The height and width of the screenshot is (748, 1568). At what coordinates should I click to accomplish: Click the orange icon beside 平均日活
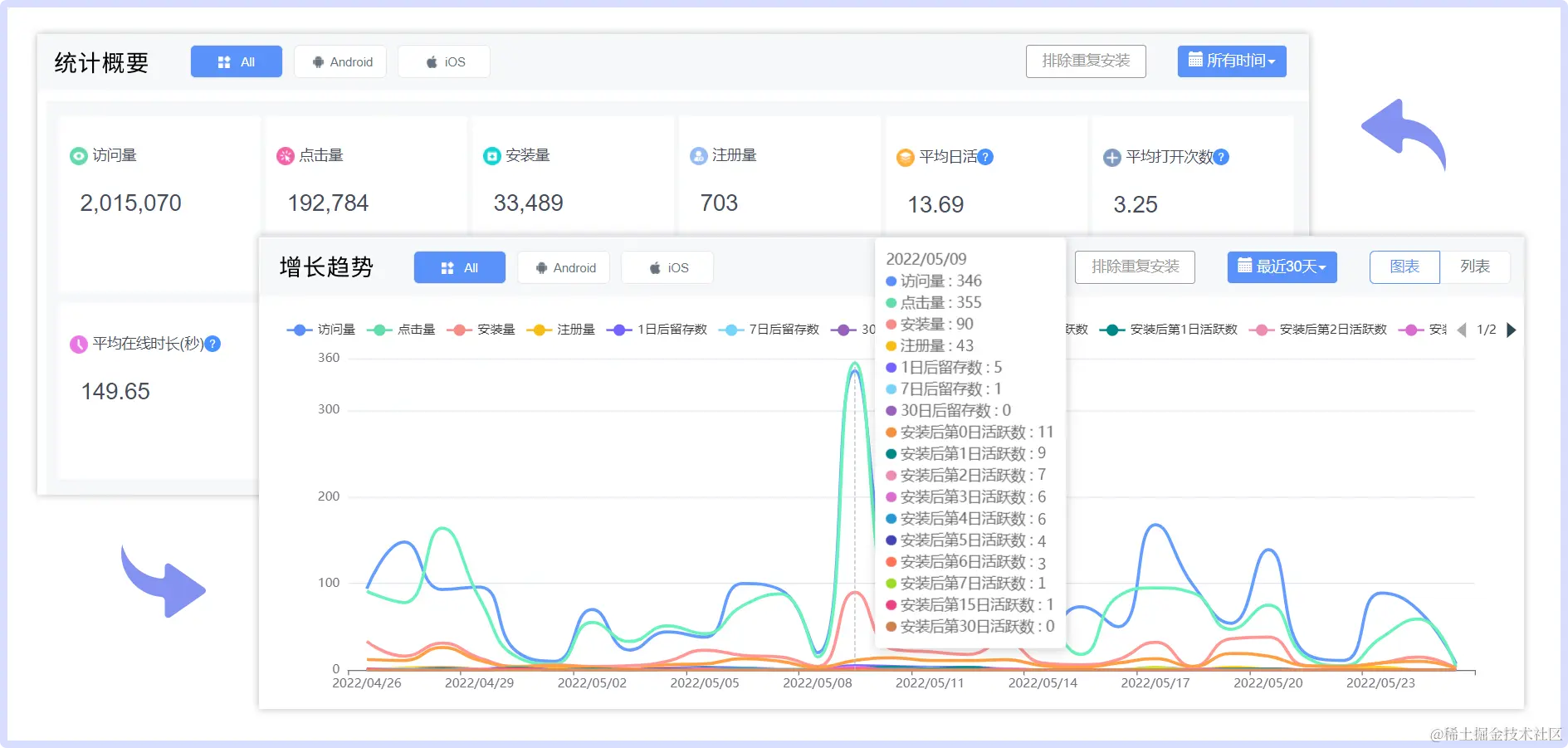click(x=906, y=157)
